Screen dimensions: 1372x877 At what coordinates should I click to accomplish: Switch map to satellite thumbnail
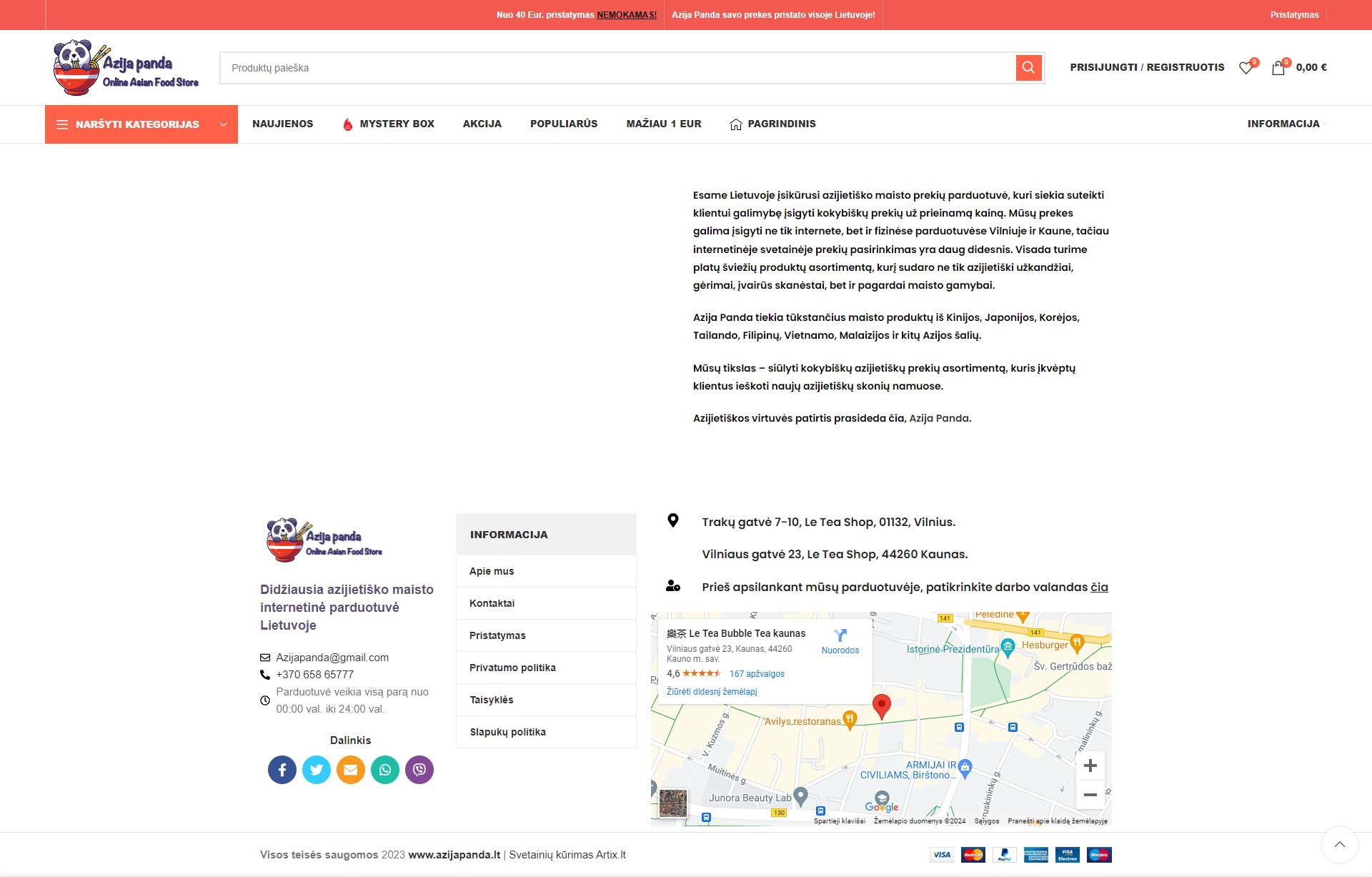[x=672, y=803]
